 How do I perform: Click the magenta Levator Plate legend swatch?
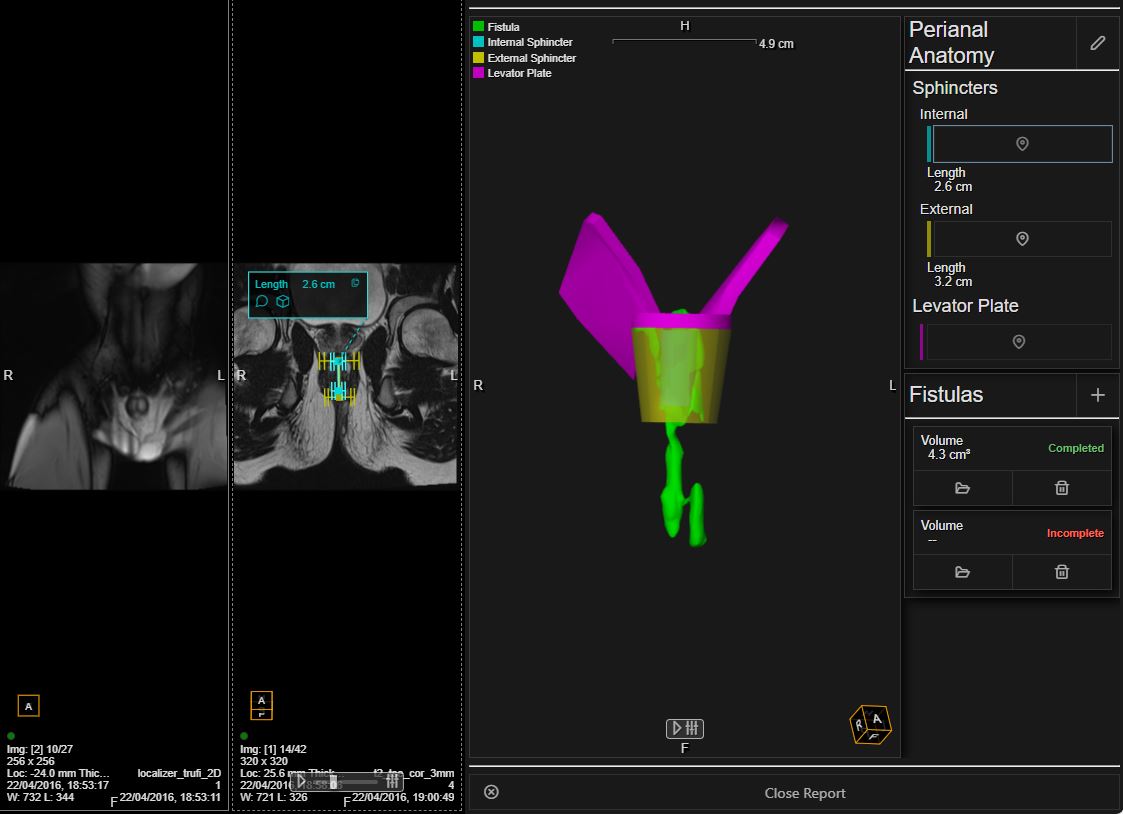[479, 73]
